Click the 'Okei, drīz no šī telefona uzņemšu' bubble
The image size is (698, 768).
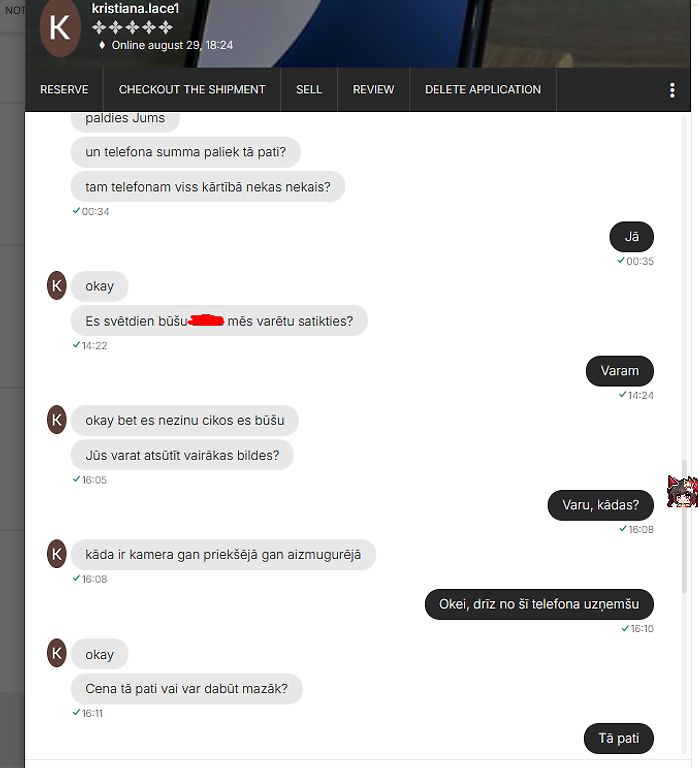pos(539,604)
